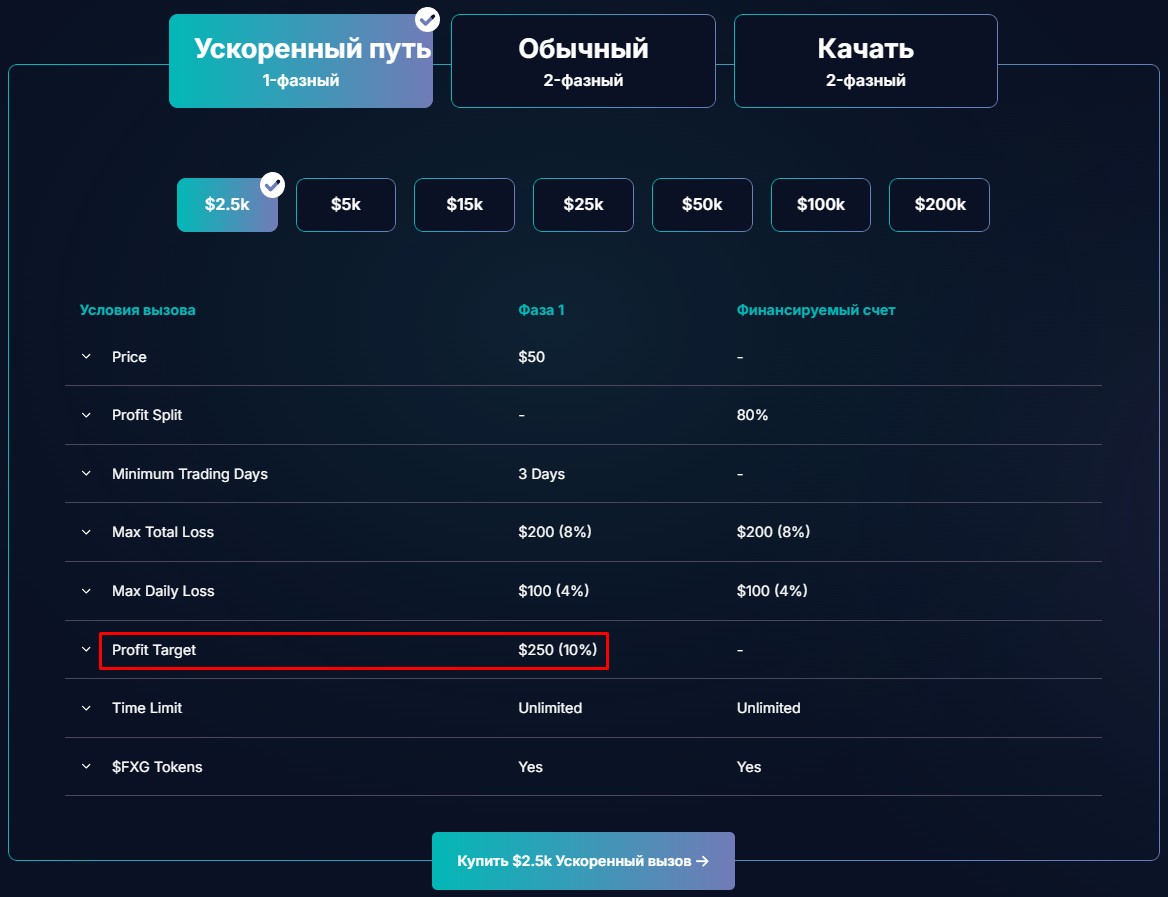Expand the $FXG Tokens row chevron
This screenshot has width=1168, height=897.
point(86,767)
